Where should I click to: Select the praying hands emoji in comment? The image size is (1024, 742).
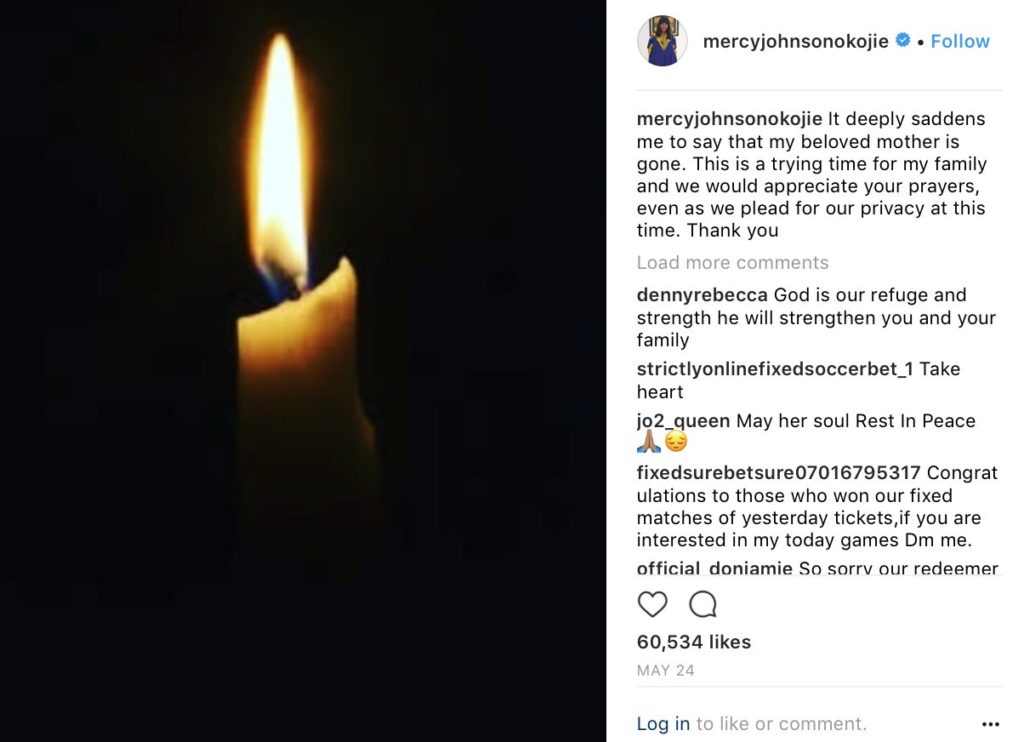648,443
